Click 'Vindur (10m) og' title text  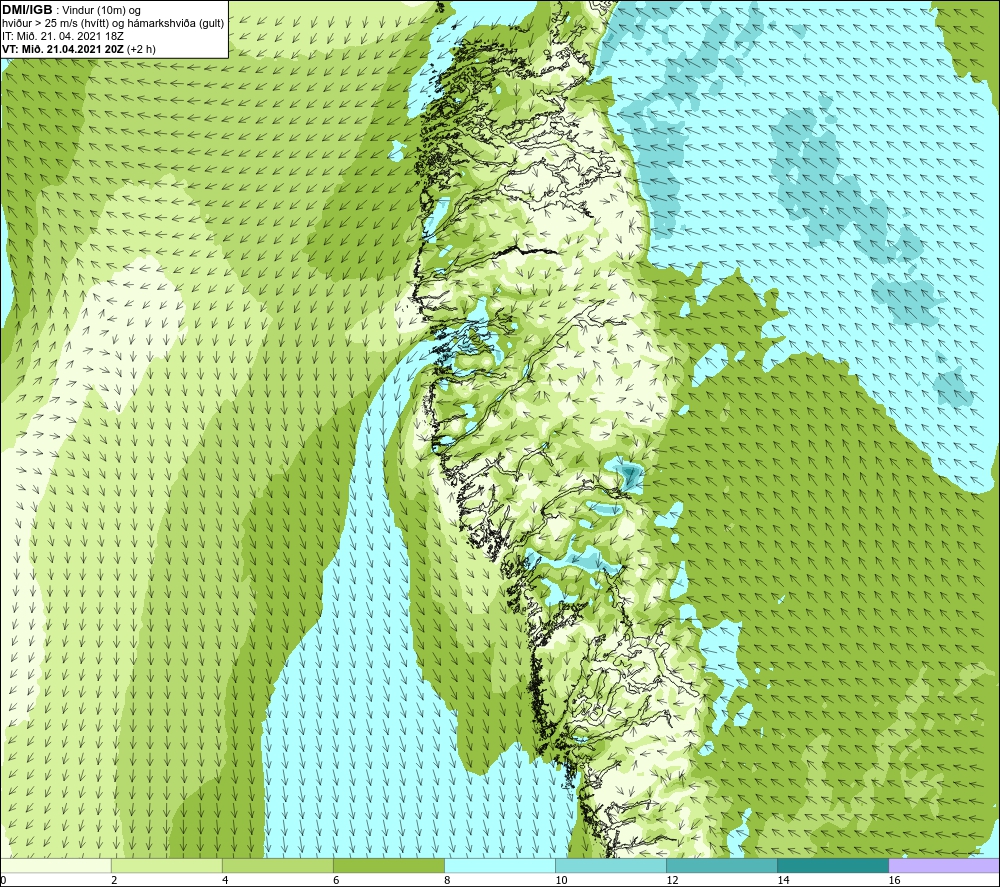click(x=101, y=11)
